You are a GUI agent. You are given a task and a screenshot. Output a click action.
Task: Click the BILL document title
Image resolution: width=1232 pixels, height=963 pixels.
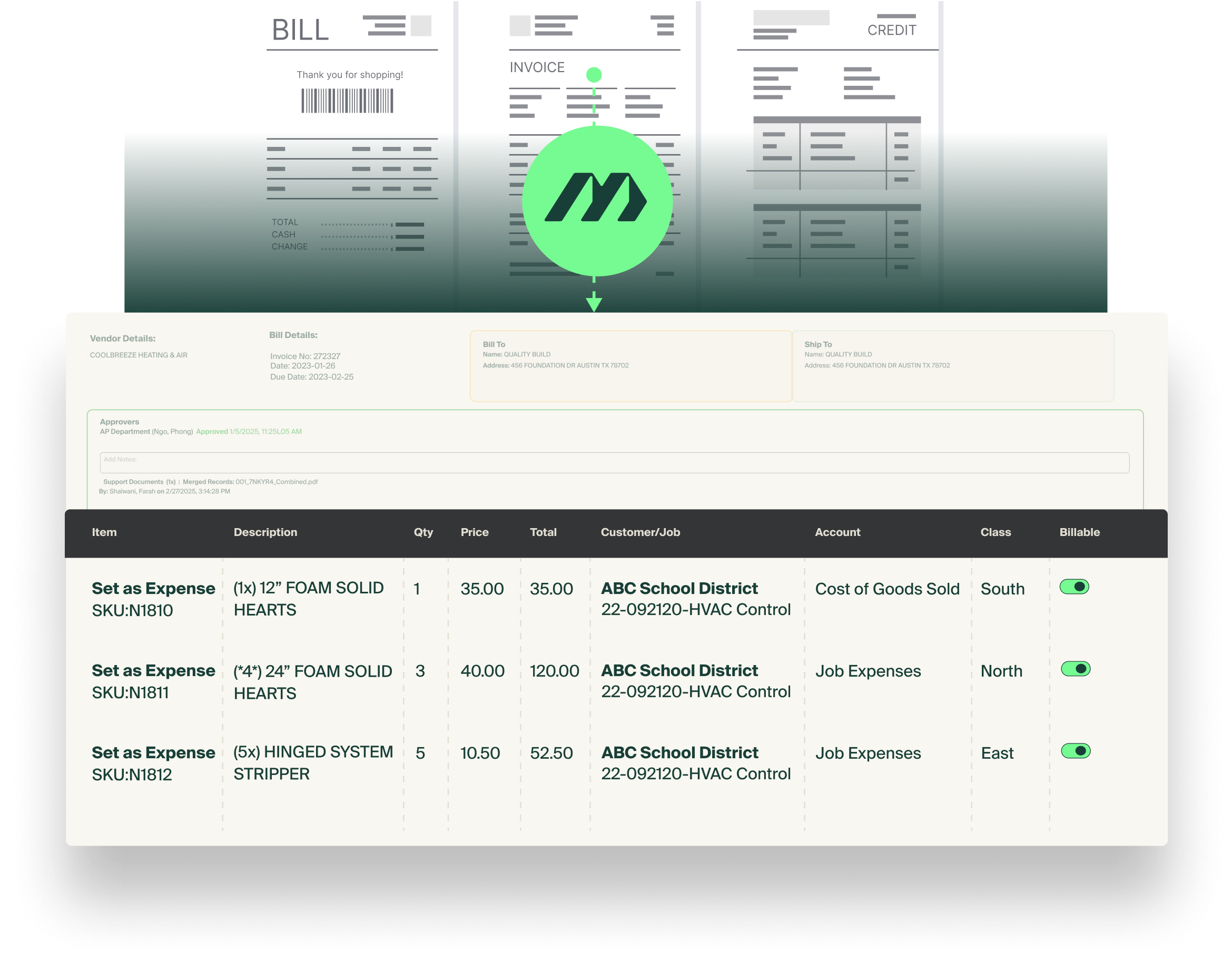(300, 29)
